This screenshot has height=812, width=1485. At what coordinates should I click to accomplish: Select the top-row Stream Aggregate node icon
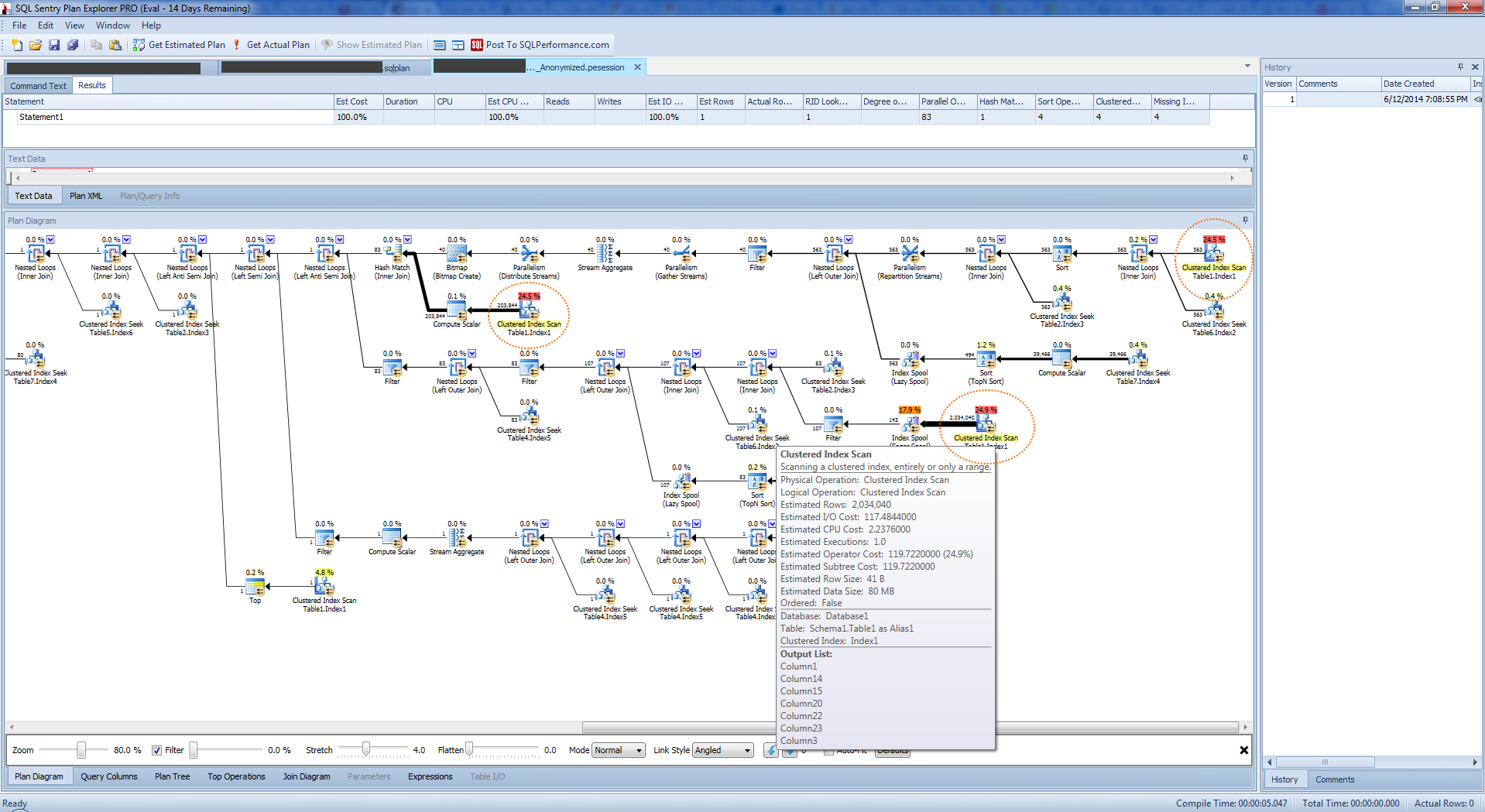coord(605,253)
